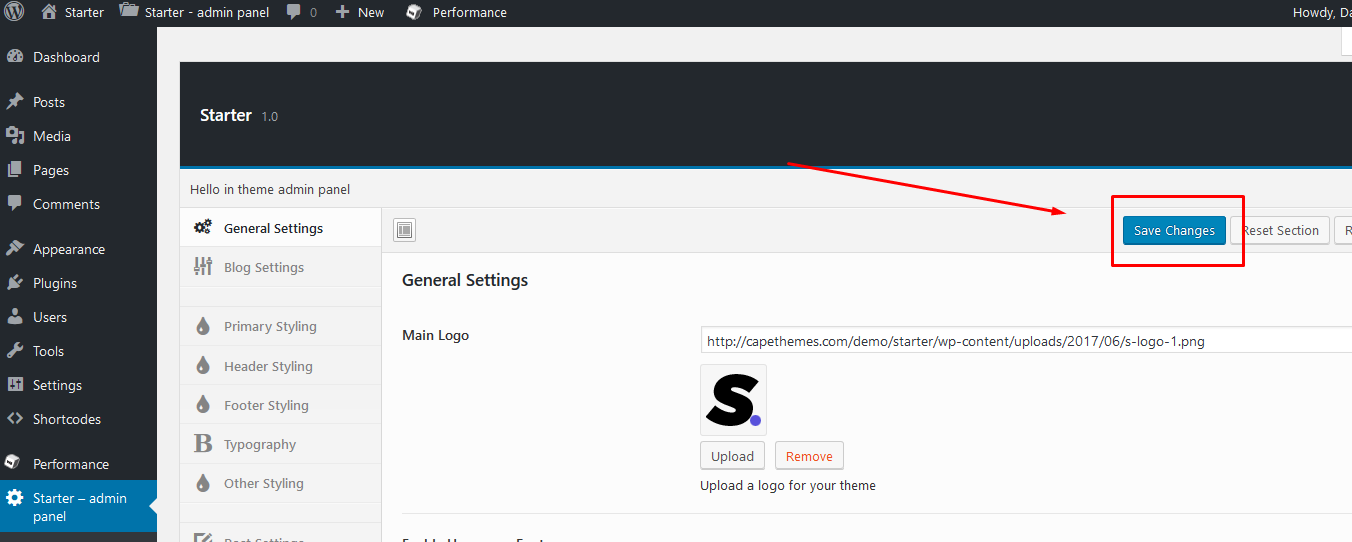The height and width of the screenshot is (542, 1352).
Task: Click the Typography bold B icon
Action: [203, 444]
